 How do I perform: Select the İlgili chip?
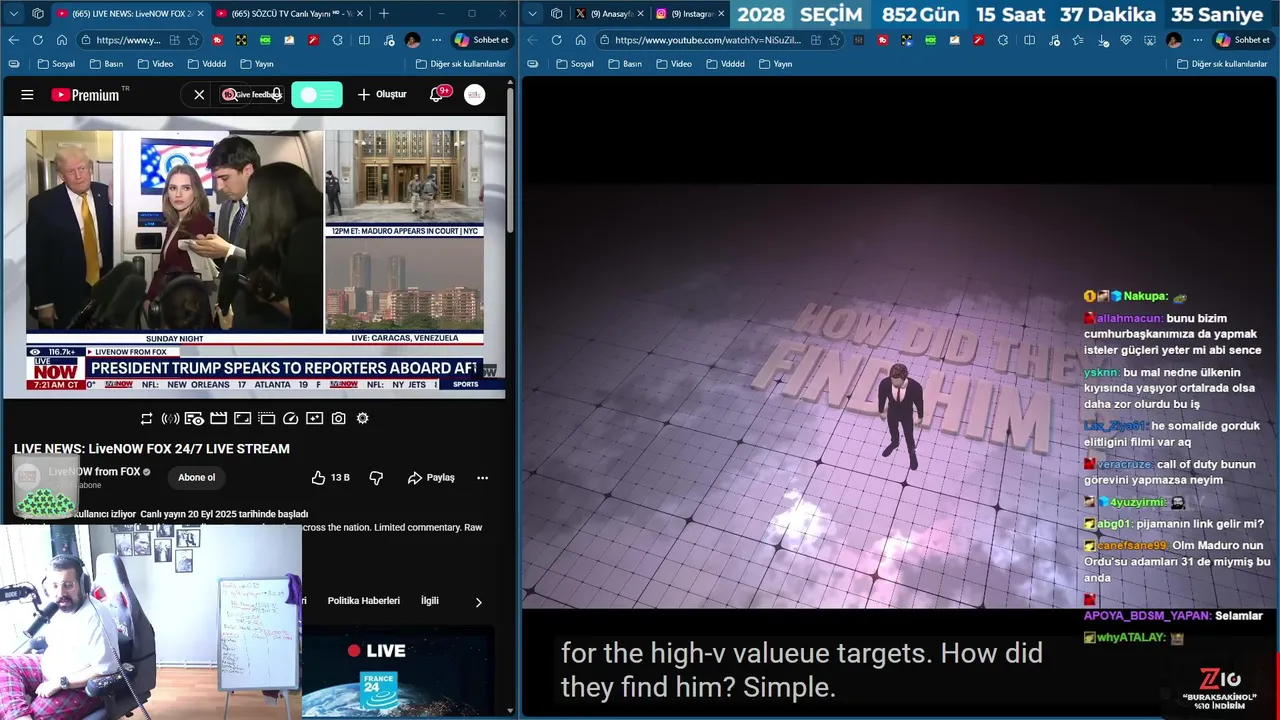click(x=430, y=601)
